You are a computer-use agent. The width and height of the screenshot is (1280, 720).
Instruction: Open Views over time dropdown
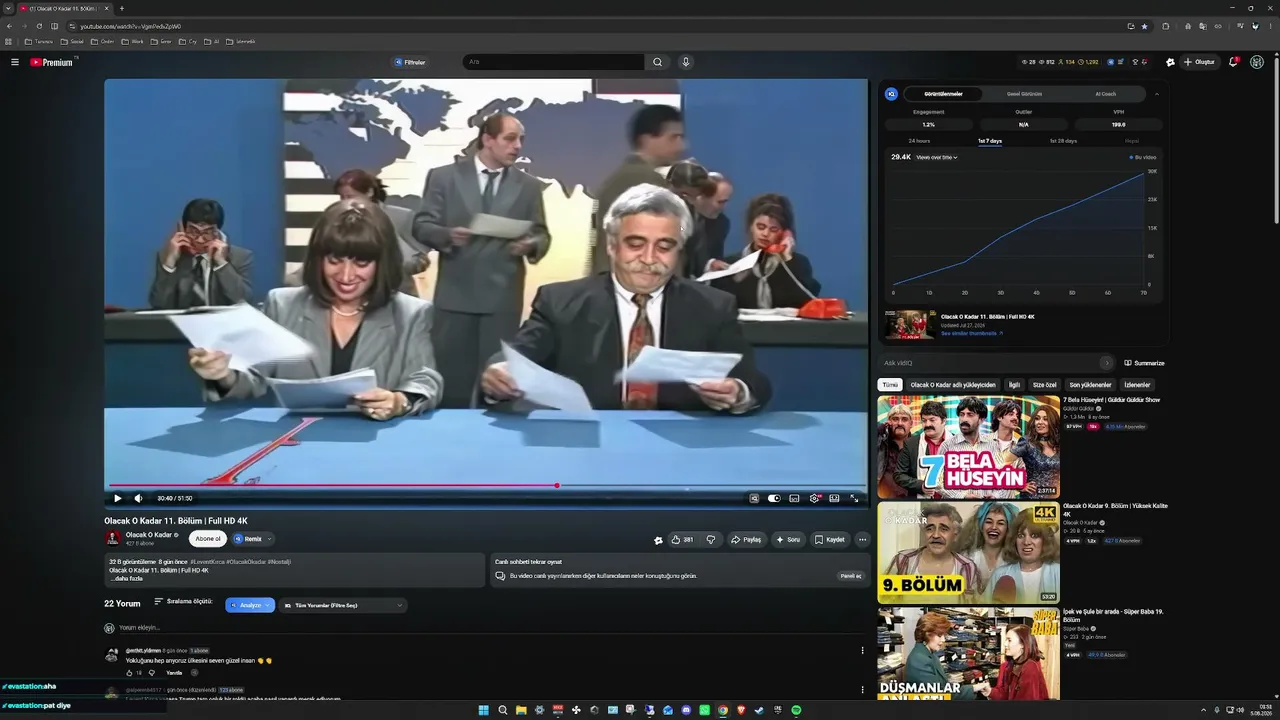pyautogui.click(x=937, y=157)
